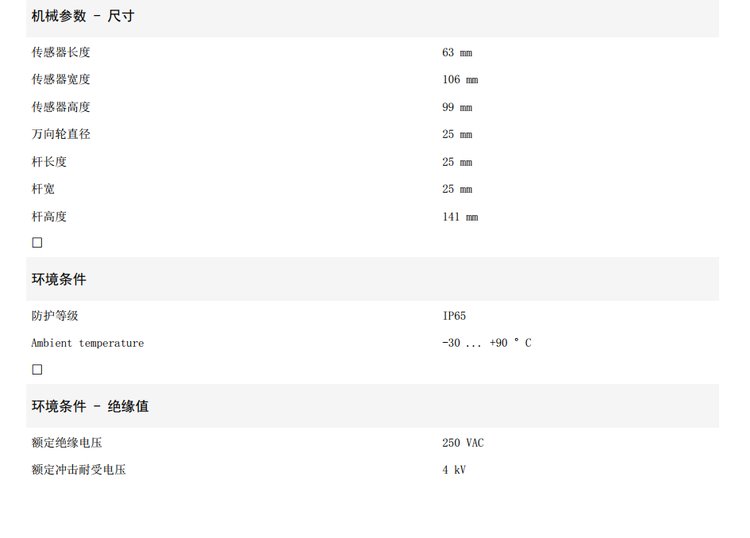Click the checkbox below 杆高度 row
This screenshot has width=750, height=538.
click(37, 242)
